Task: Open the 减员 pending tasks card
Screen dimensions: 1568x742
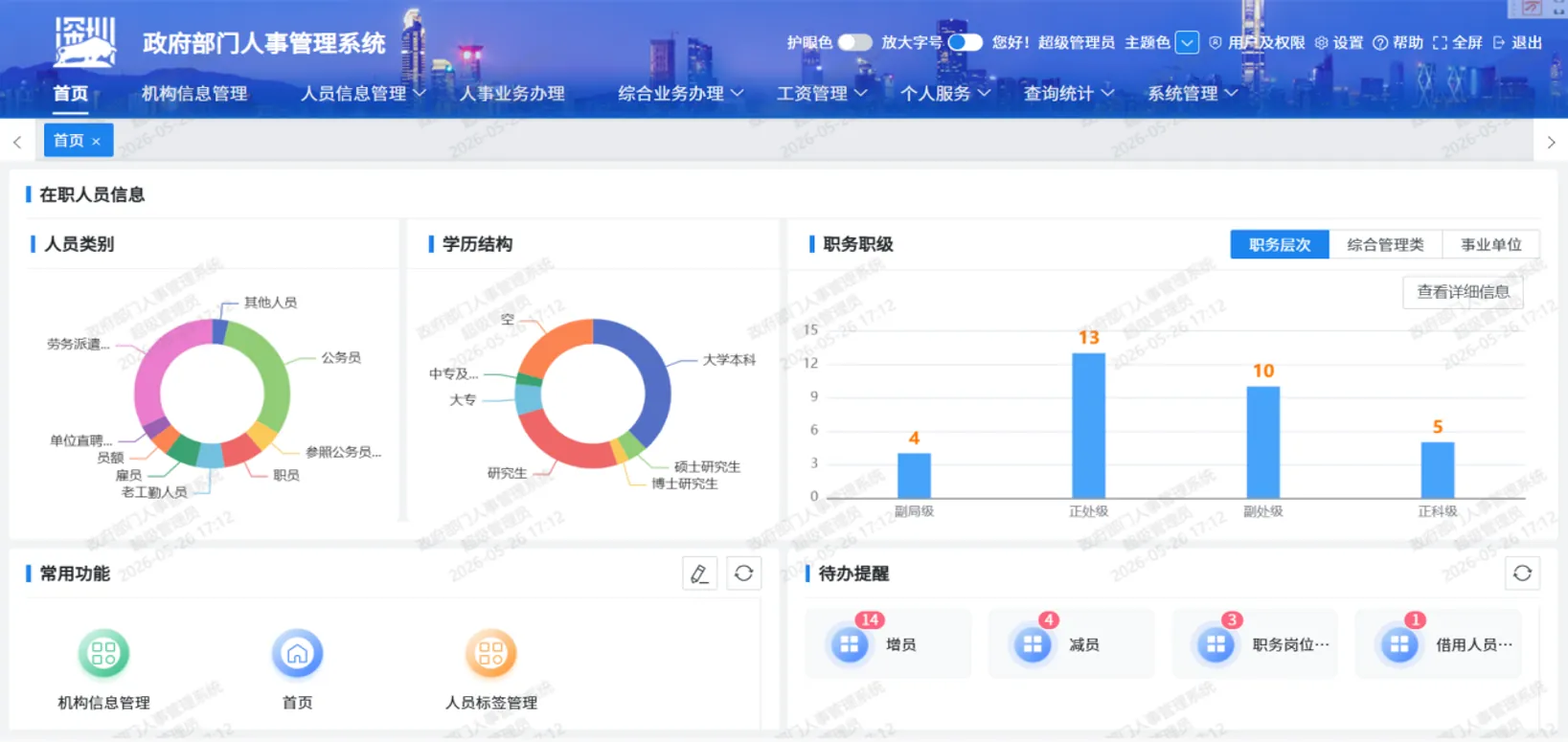Action: 1071,644
